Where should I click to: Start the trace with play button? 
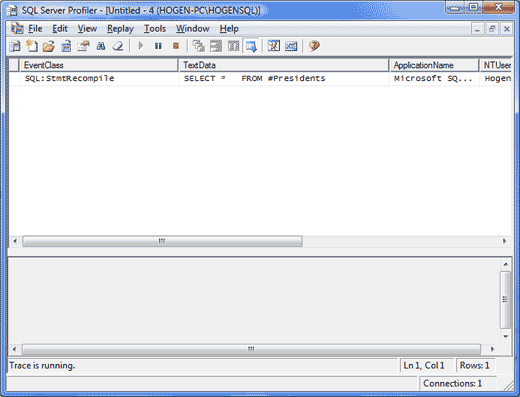point(141,46)
